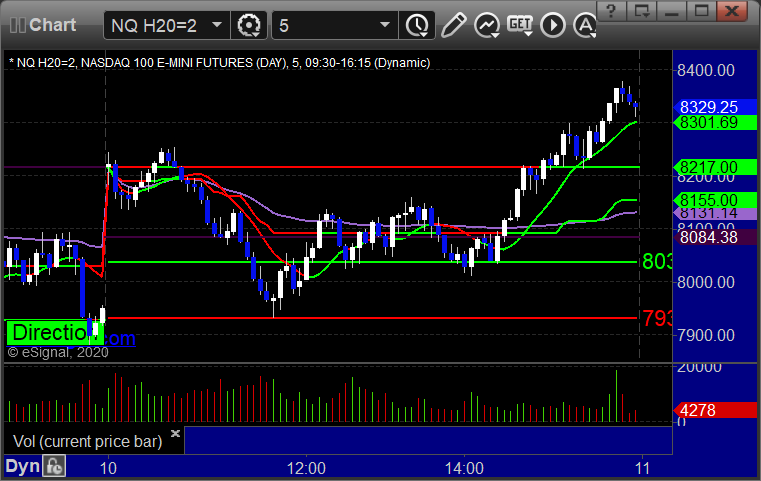Select the pencil drawing tool
Viewport: 761px width, 481px height.
(453, 25)
